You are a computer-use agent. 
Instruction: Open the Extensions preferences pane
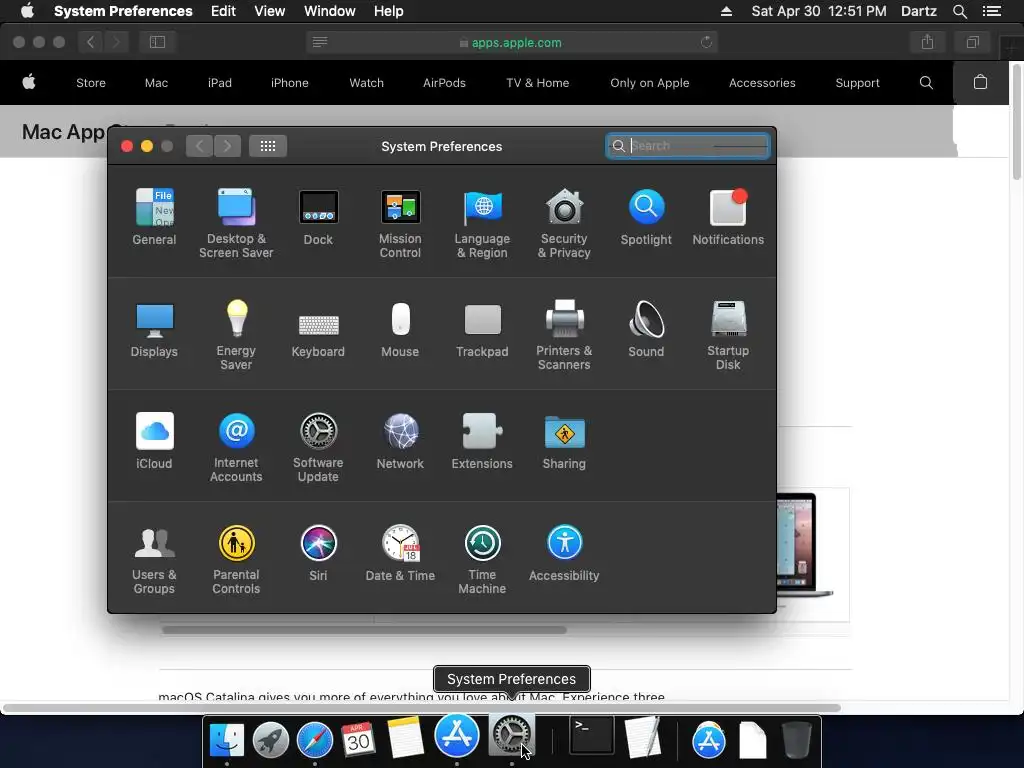coord(483,441)
